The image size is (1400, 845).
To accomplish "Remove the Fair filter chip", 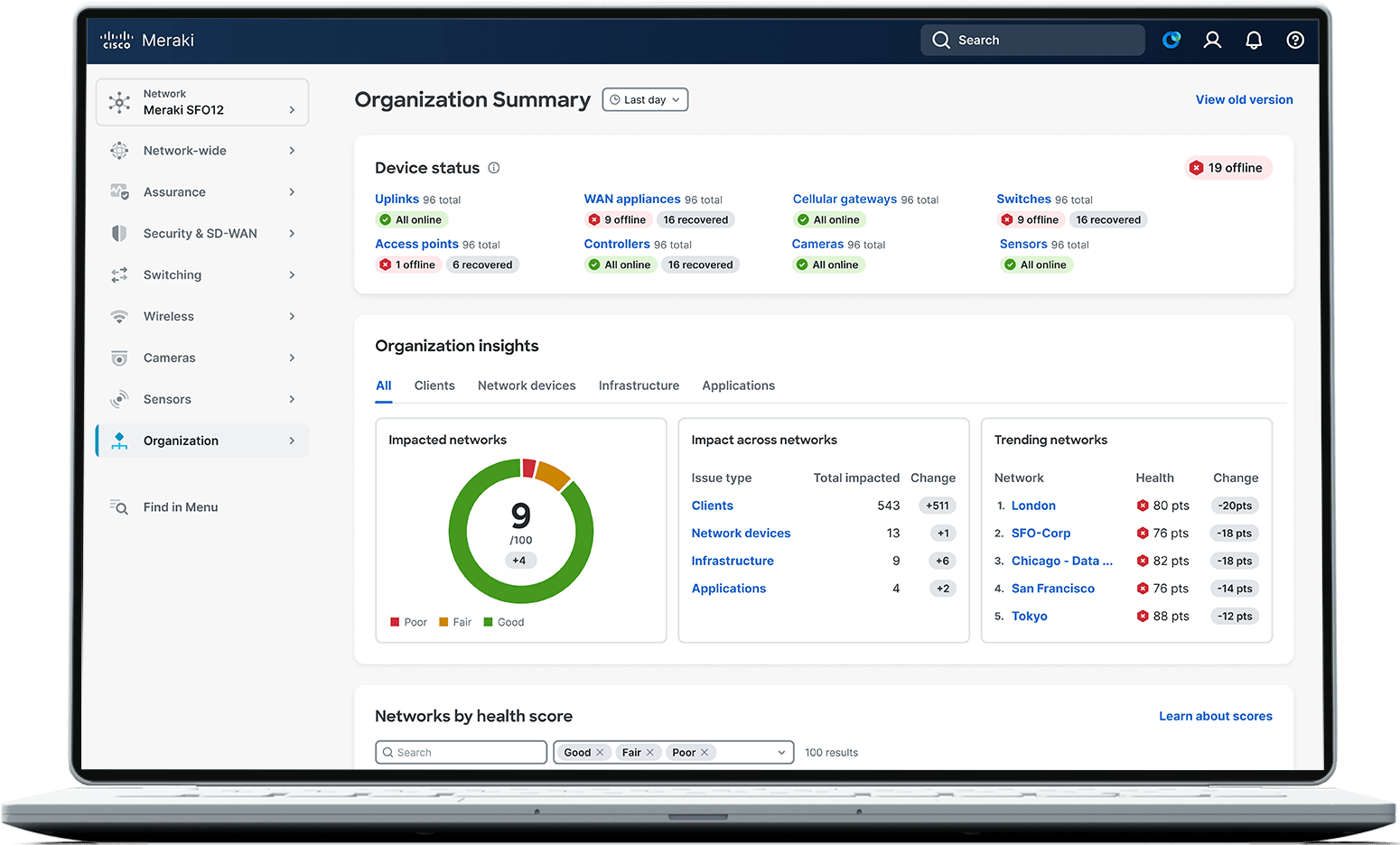I will [x=651, y=751].
